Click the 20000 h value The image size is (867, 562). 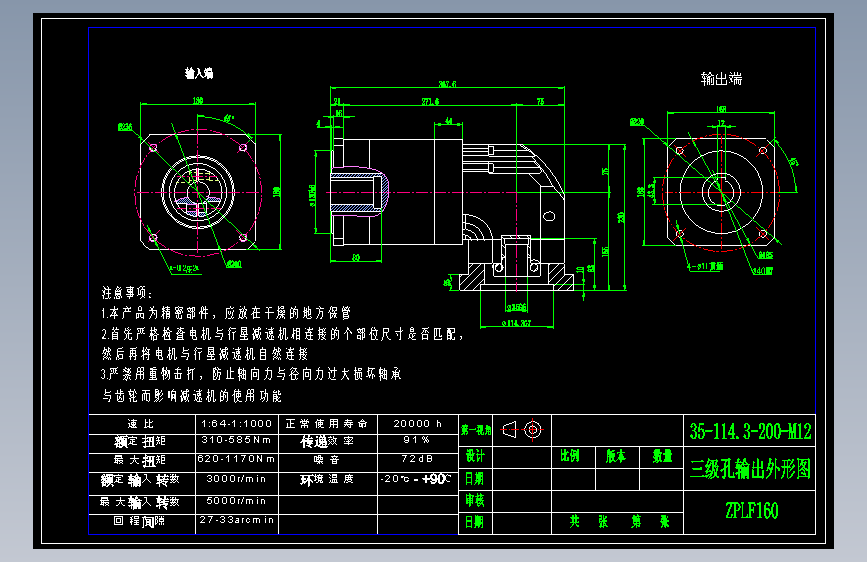tap(417, 424)
